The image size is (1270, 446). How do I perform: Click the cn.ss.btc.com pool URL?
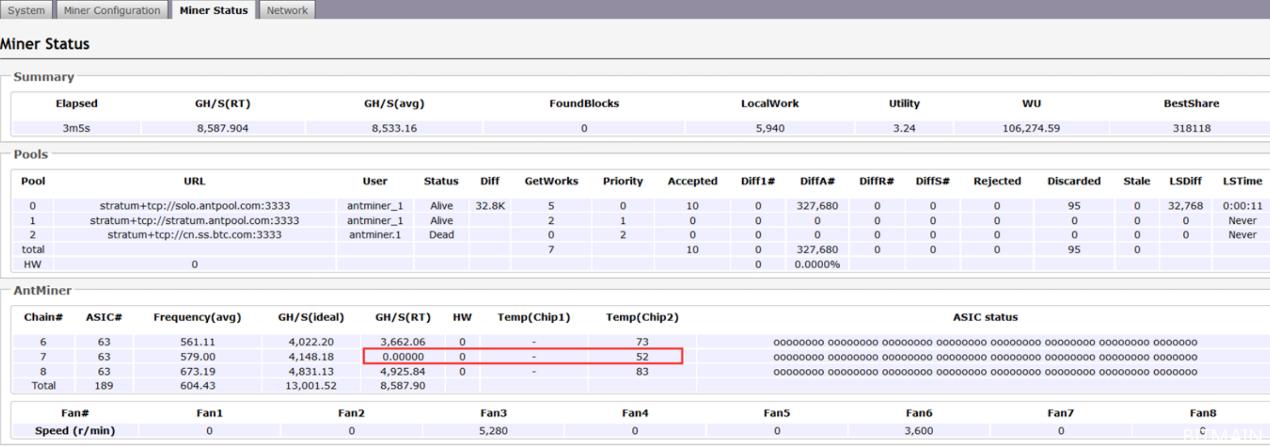[x=195, y=234]
